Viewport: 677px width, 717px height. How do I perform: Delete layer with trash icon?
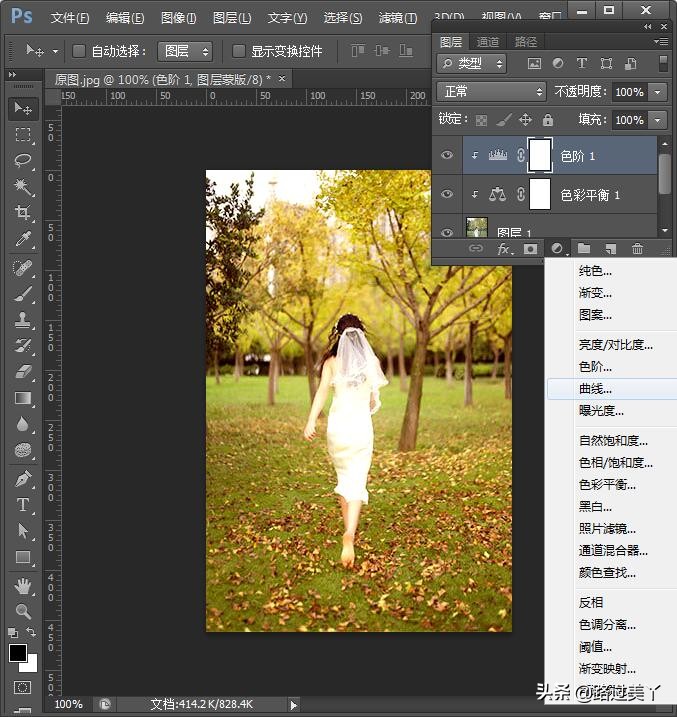pos(637,248)
